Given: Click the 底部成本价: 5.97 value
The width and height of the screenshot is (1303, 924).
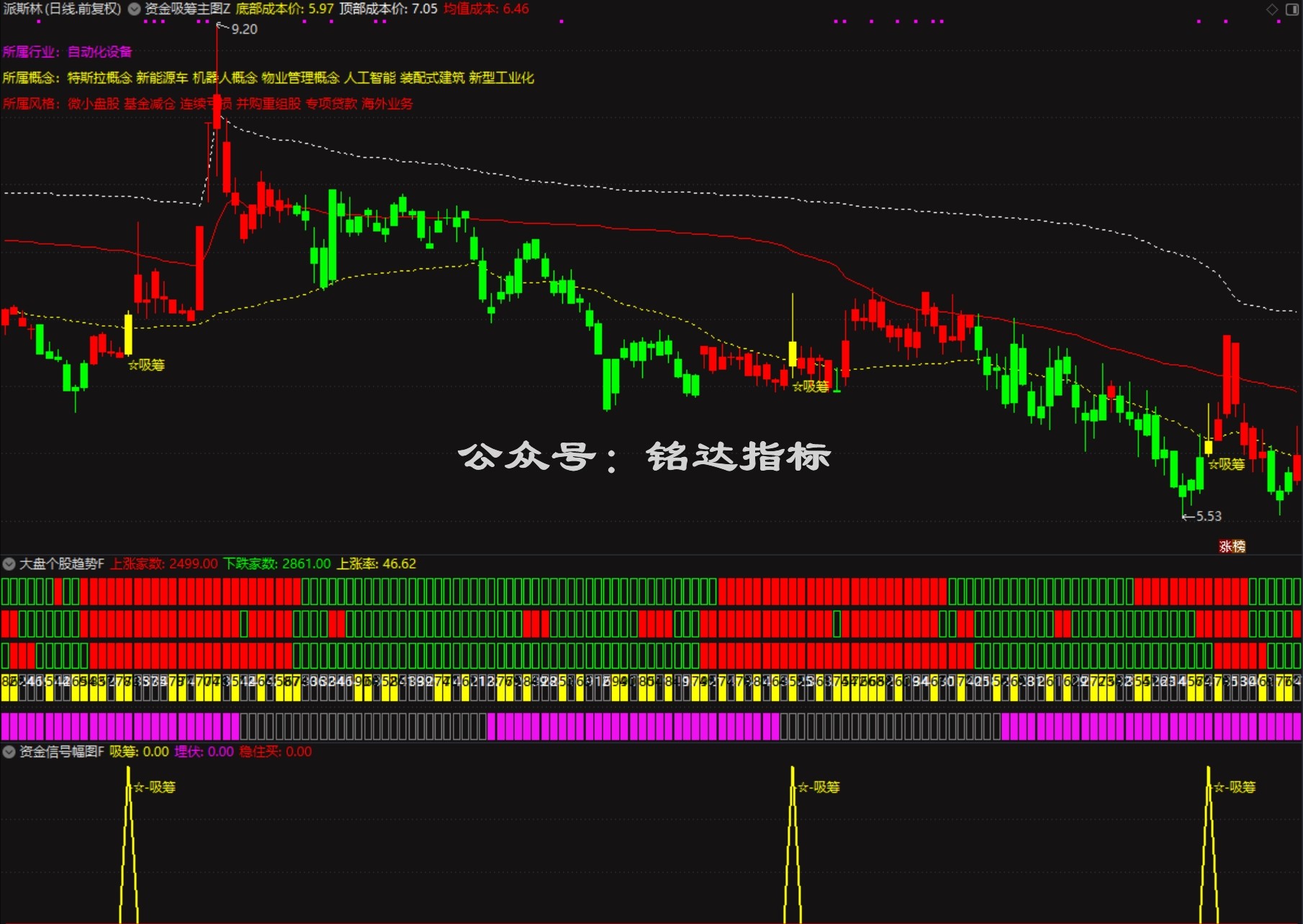Looking at the screenshot, I should (x=285, y=9).
